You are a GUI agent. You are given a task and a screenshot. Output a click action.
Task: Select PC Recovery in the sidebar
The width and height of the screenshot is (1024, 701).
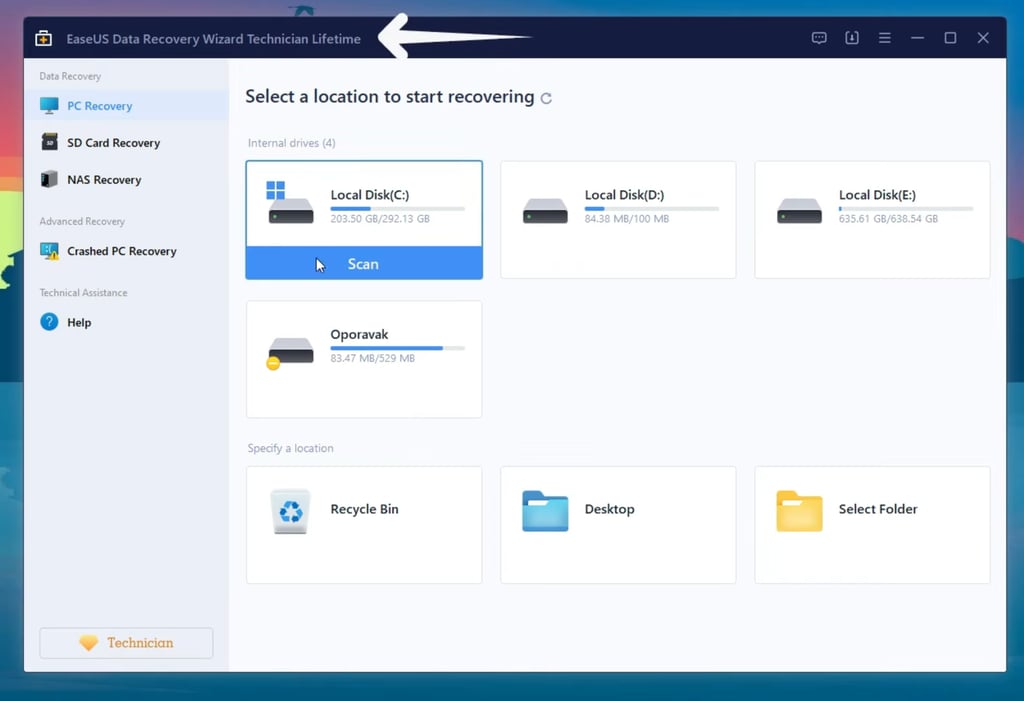tap(127, 106)
